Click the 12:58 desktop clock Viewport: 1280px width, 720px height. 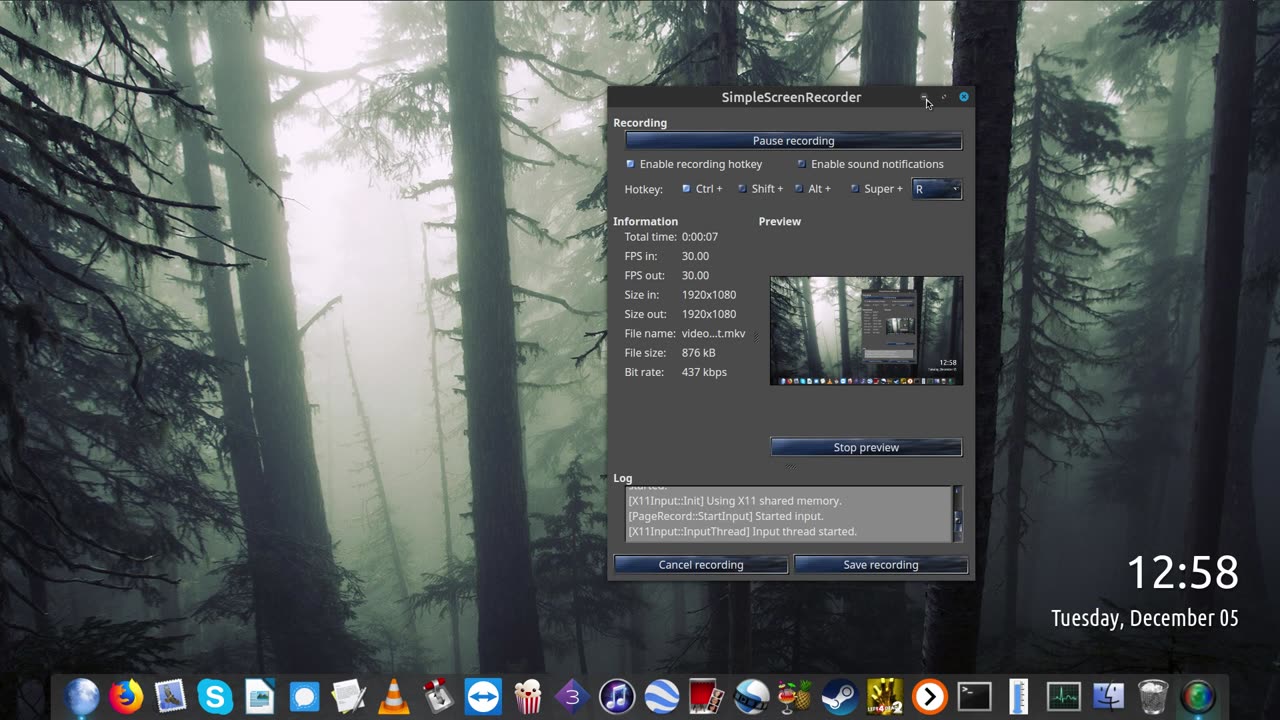(1183, 573)
